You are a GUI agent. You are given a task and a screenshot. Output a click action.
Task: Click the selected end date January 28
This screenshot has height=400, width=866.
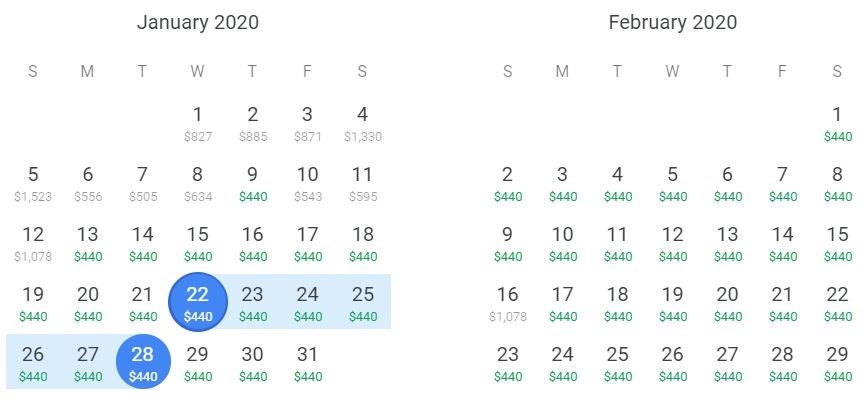click(x=143, y=362)
